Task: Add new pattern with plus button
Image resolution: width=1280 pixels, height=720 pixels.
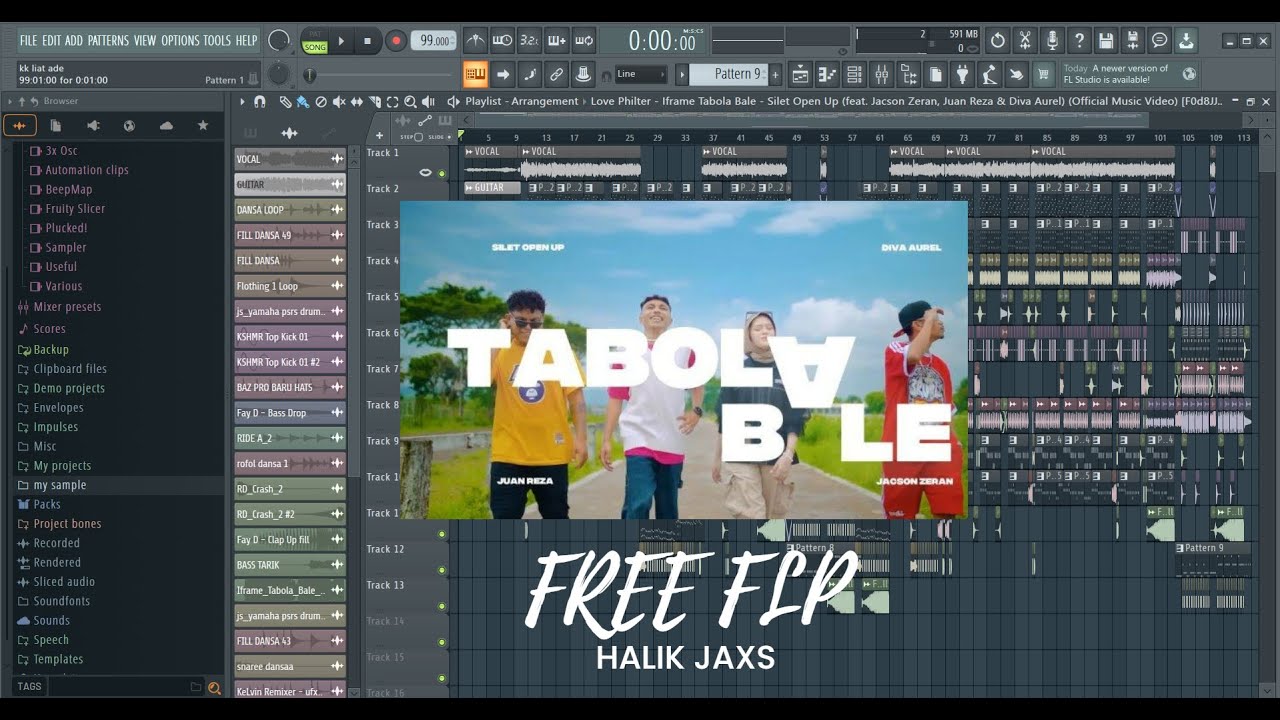Action: [x=774, y=74]
